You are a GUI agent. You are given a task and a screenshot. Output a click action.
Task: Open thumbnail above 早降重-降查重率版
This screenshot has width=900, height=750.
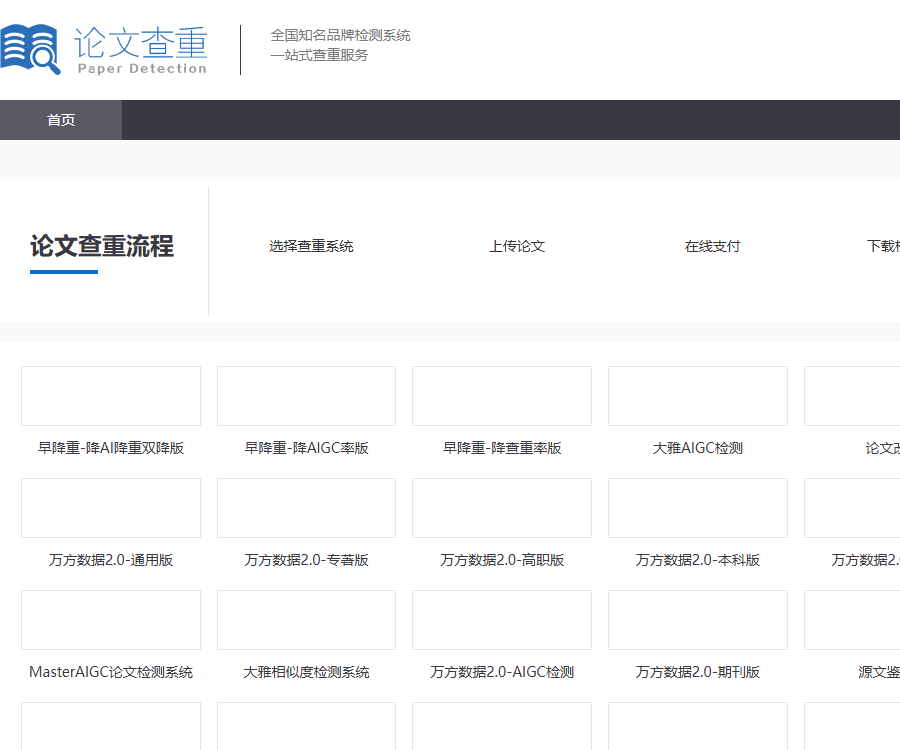(x=502, y=396)
